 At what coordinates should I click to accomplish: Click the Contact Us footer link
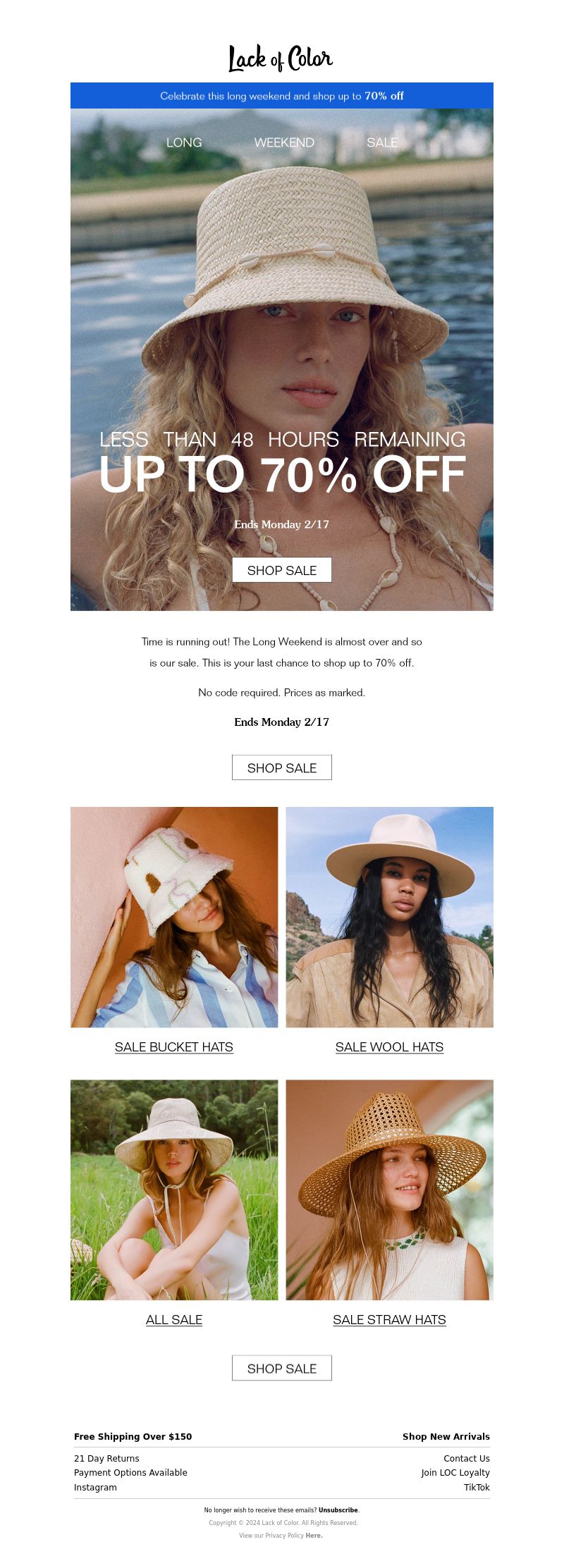click(x=467, y=1458)
